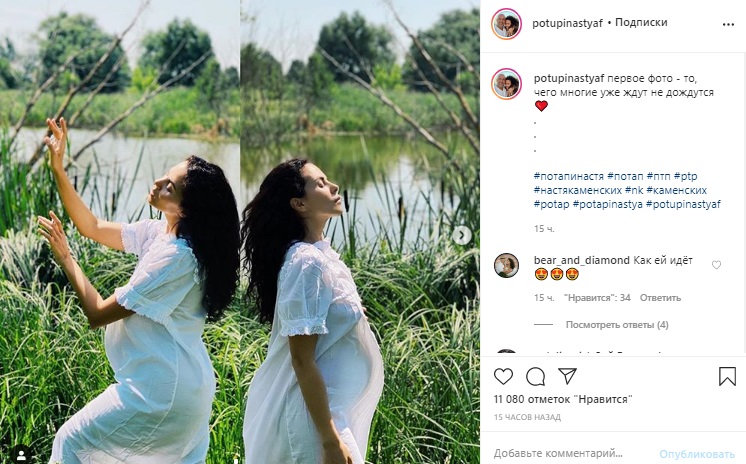
Task: Share the post via paper plane icon
Action: pos(568,376)
